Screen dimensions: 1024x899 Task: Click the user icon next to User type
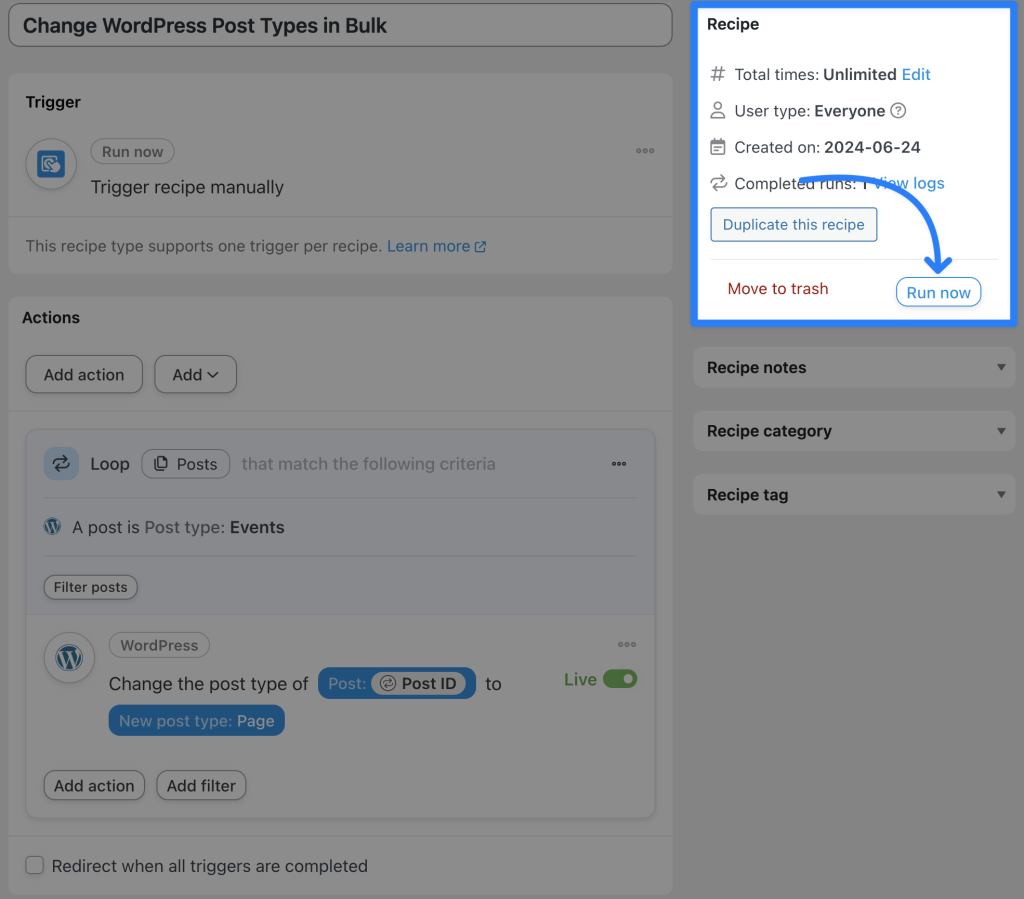pyautogui.click(x=716, y=110)
